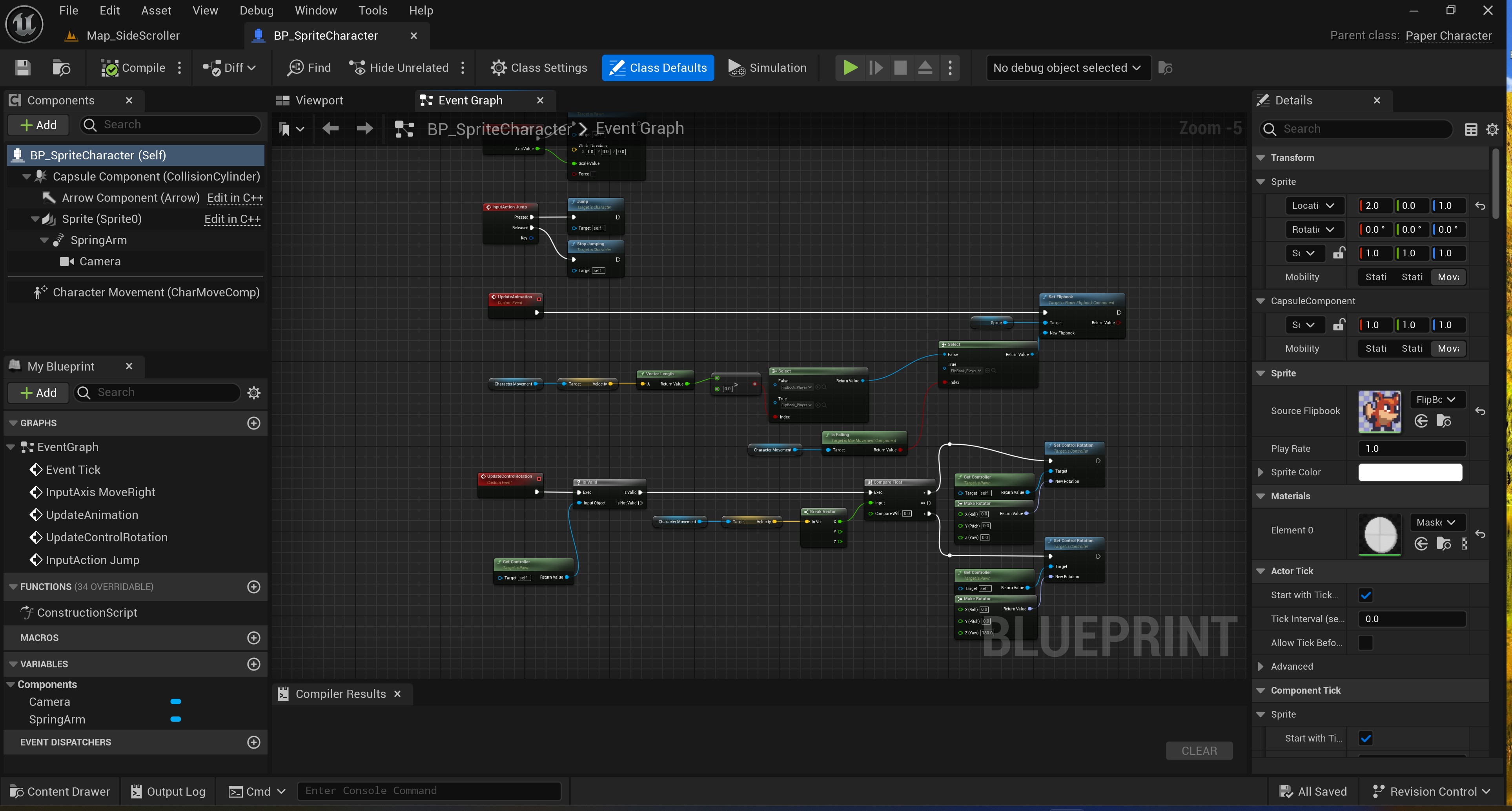Toggle Camera variable visibility pill
The image size is (1512, 811).
(x=175, y=702)
